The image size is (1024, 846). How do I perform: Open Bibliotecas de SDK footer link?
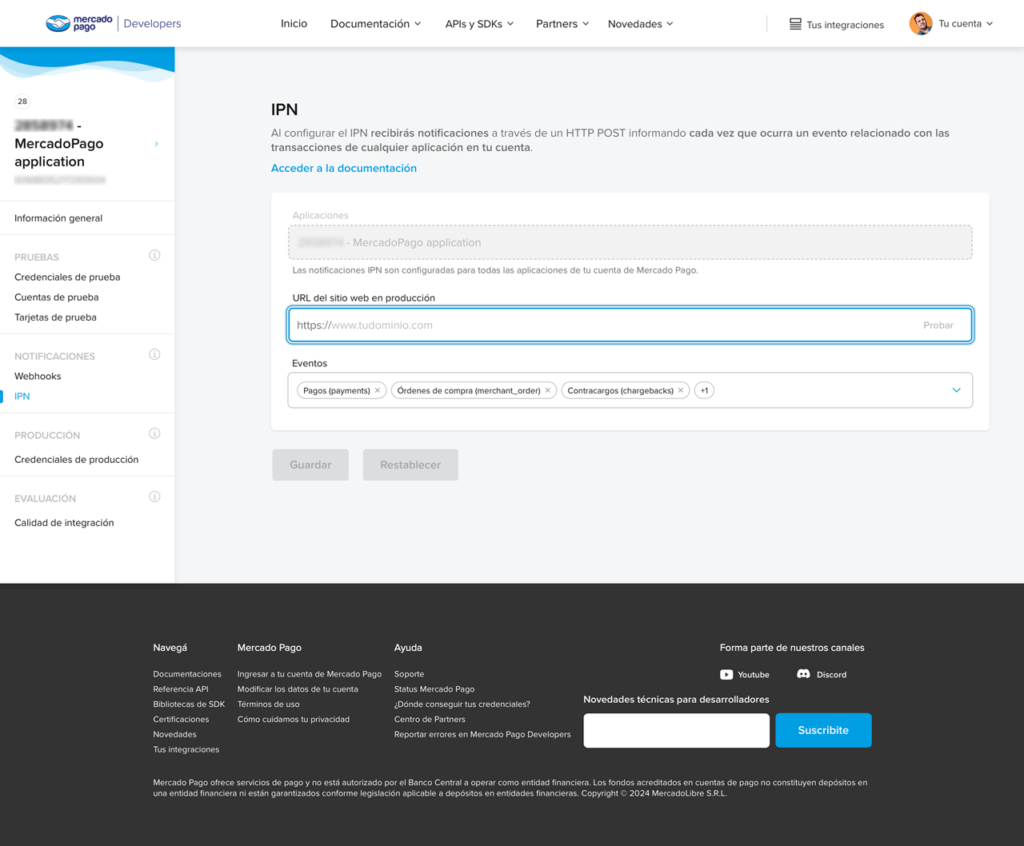pos(189,704)
